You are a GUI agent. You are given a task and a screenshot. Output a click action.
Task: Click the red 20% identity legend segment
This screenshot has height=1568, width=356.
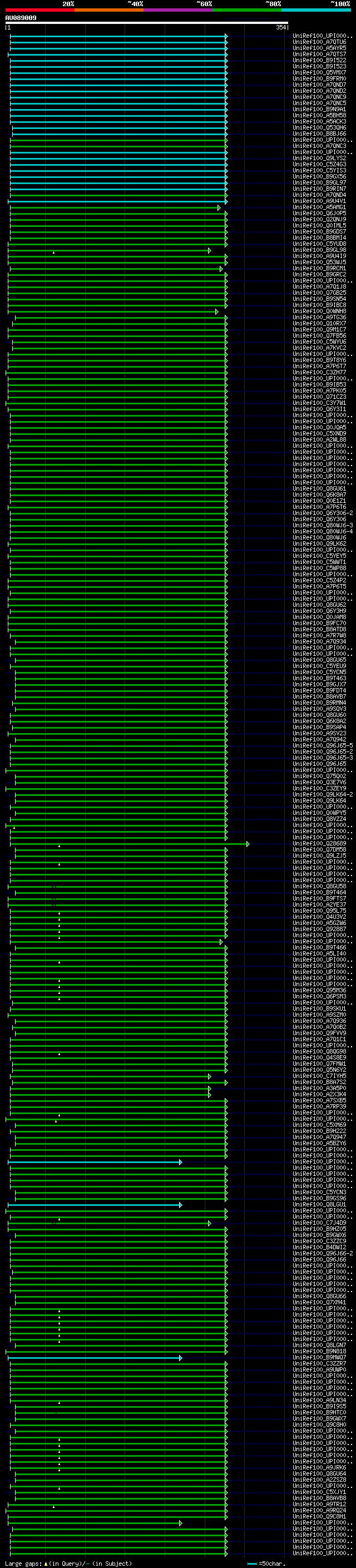point(39,10)
